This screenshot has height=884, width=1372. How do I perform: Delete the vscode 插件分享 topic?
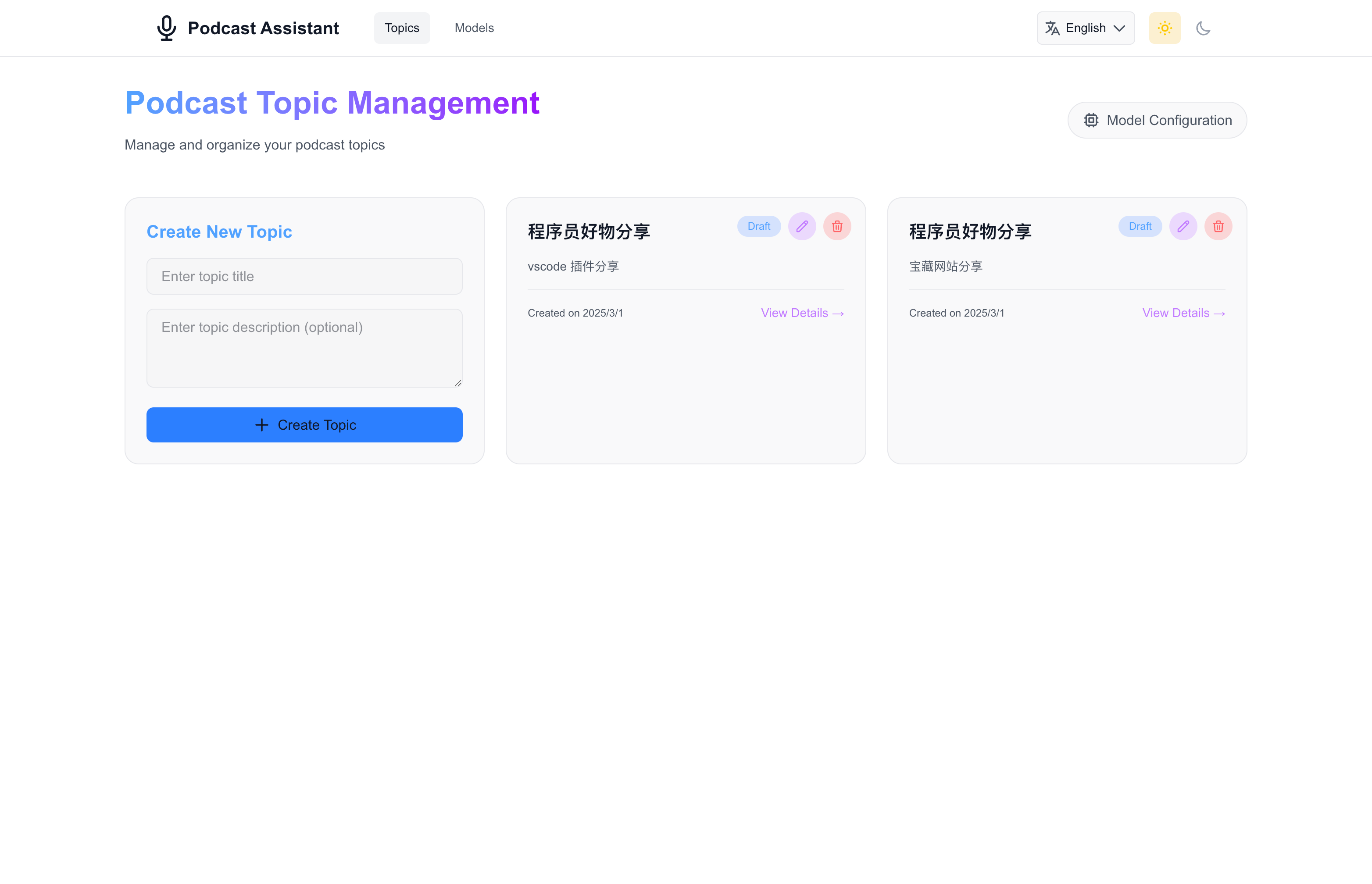(x=837, y=226)
